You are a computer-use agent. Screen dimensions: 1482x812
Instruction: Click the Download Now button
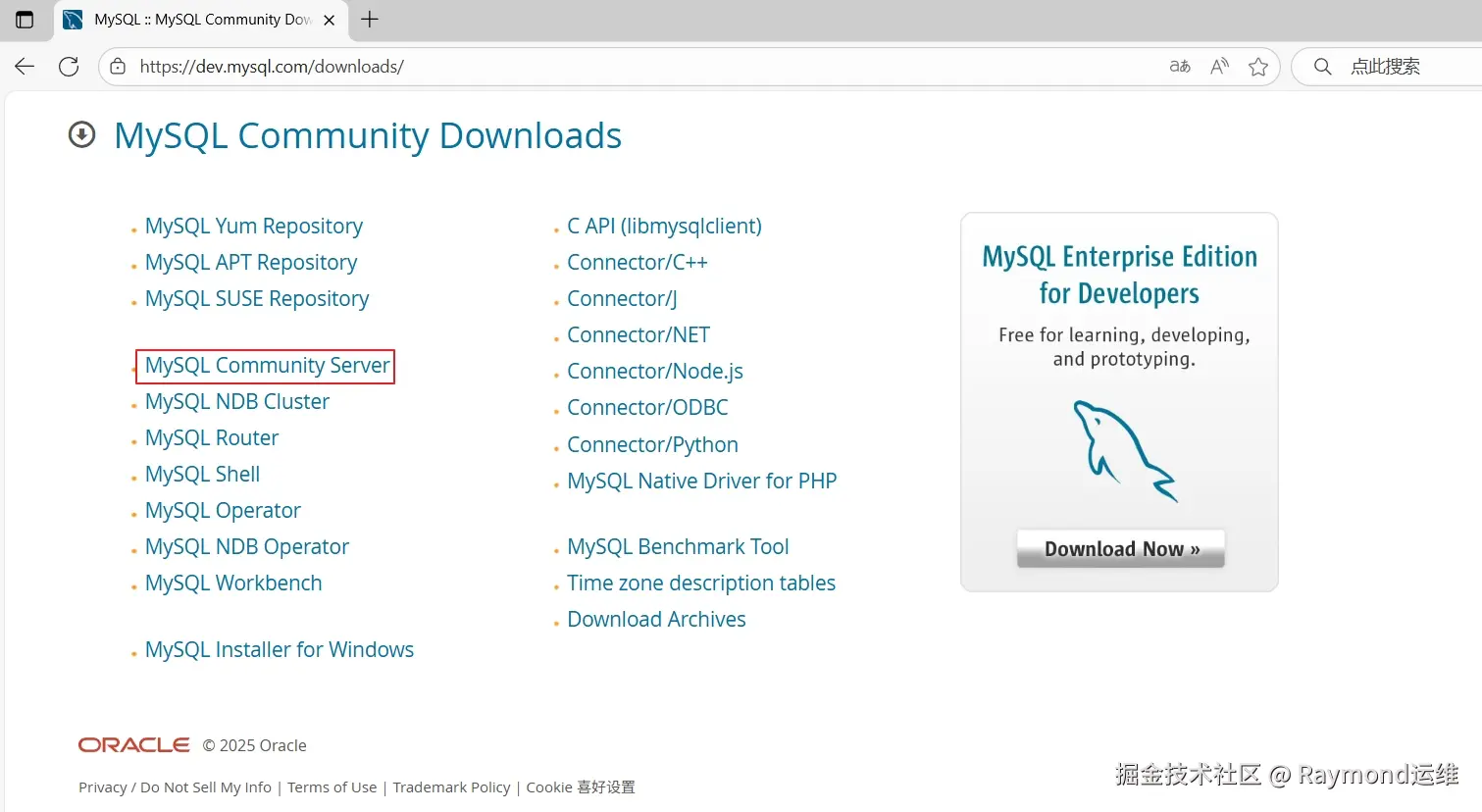1121,549
